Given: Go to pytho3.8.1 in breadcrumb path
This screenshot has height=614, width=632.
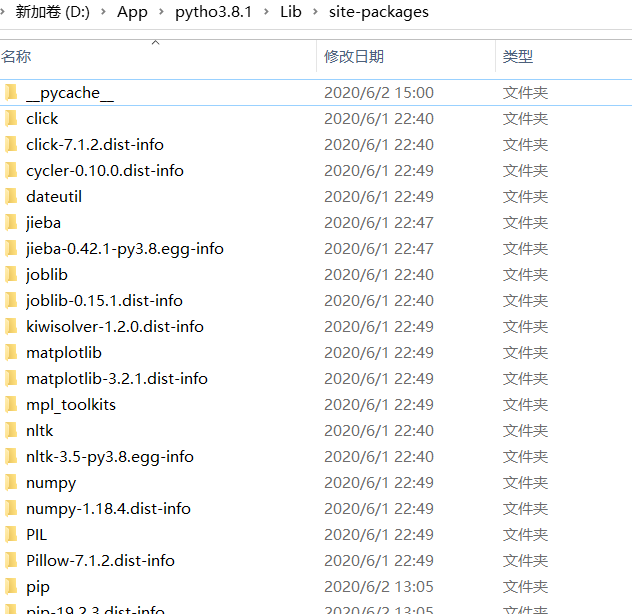Looking at the screenshot, I should (x=214, y=12).
